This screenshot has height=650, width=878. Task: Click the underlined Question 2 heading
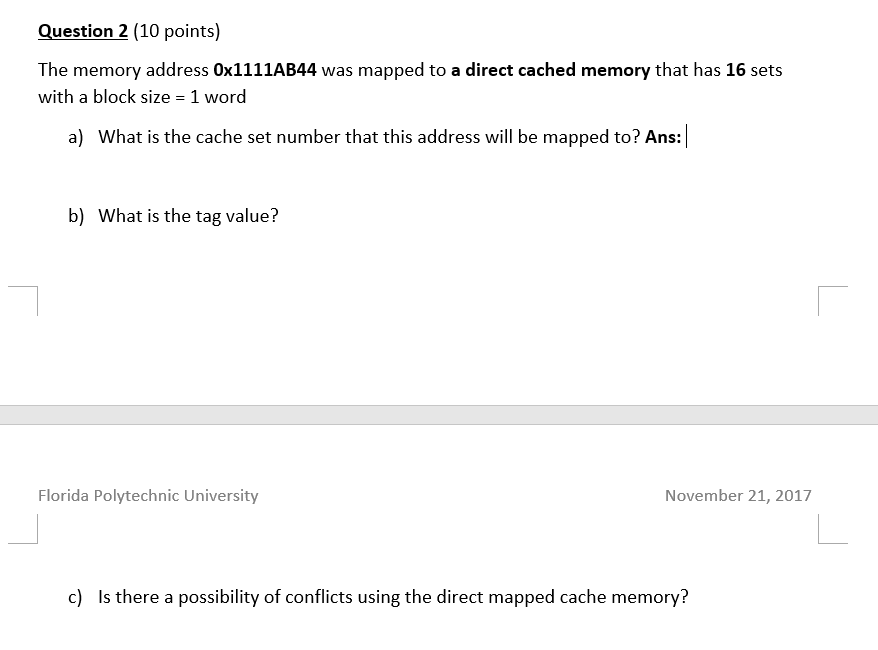click(x=83, y=31)
